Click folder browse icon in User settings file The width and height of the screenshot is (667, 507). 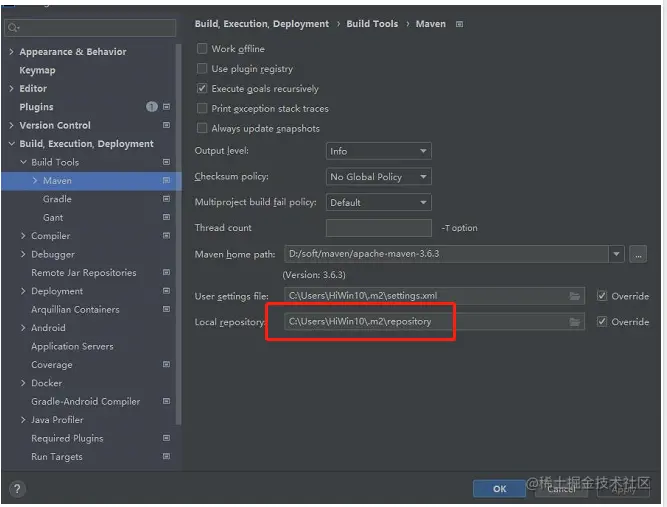pyautogui.click(x=575, y=296)
